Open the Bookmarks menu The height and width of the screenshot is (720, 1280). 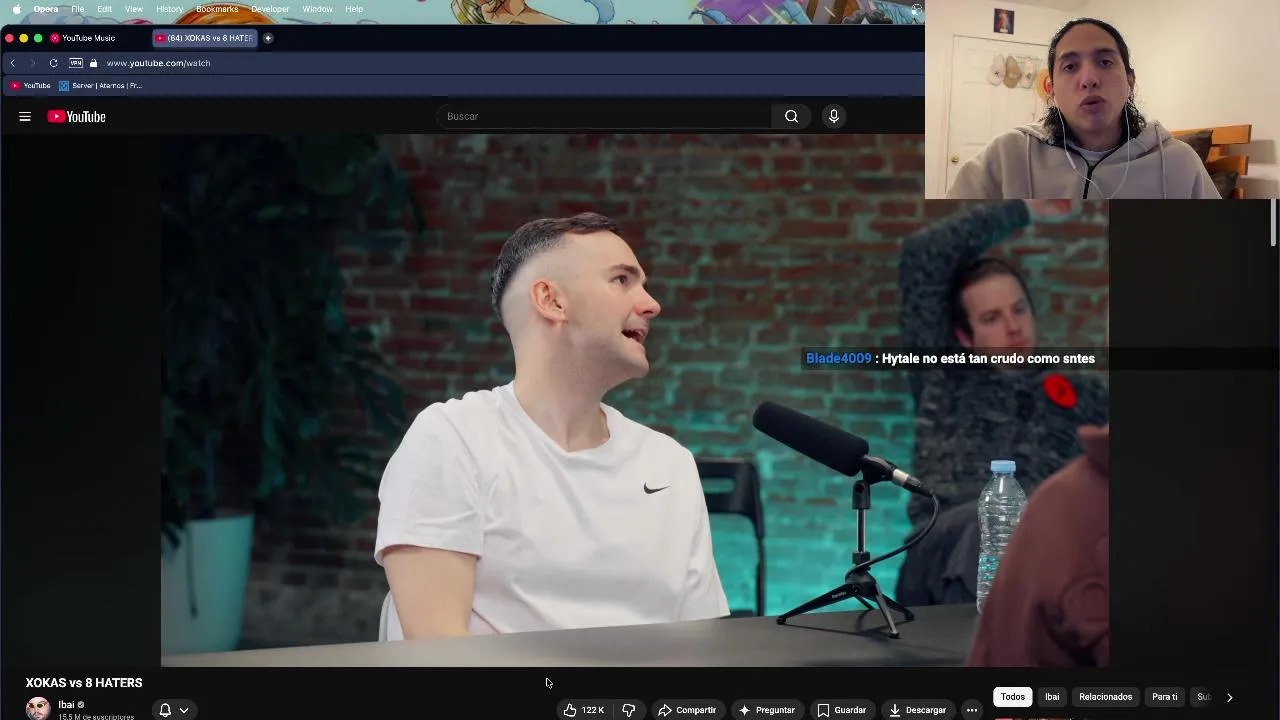(217, 9)
